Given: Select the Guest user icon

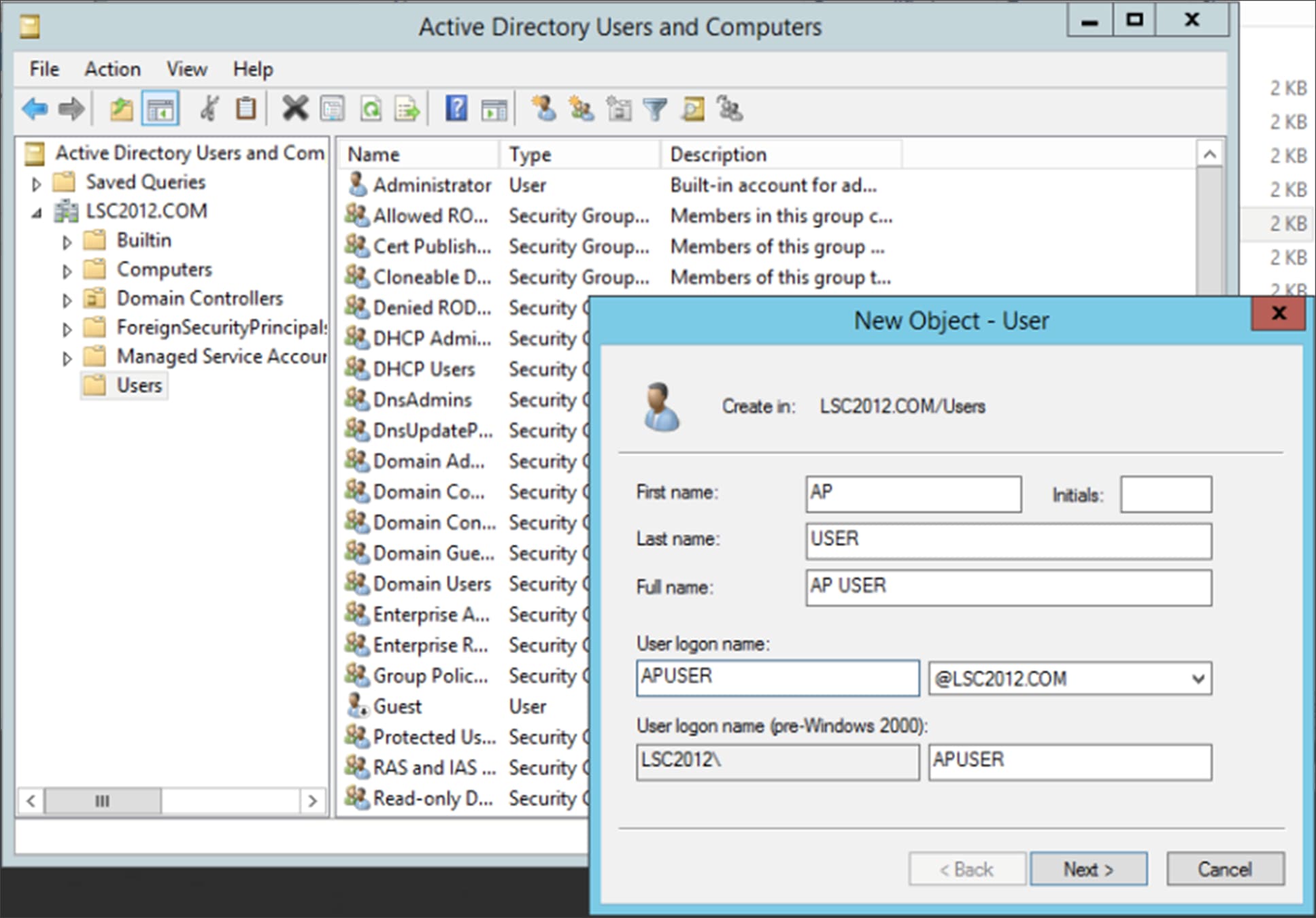Looking at the screenshot, I should pyautogui.click(x=357, y=706).
